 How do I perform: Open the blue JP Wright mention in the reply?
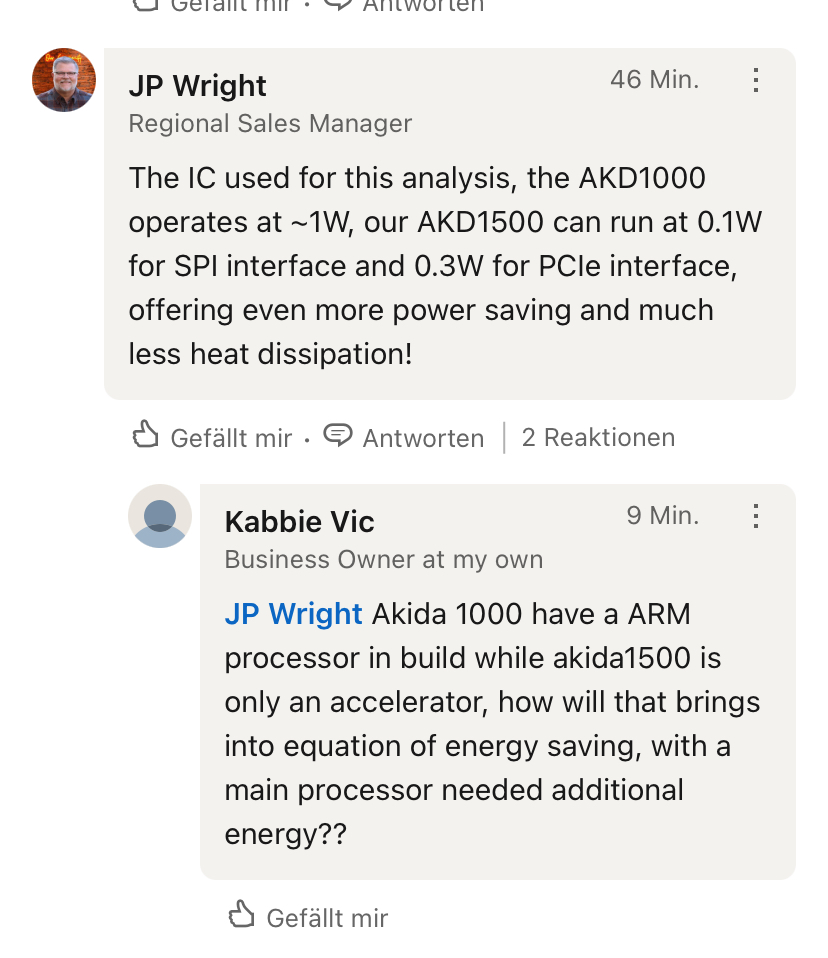point(293,614)
